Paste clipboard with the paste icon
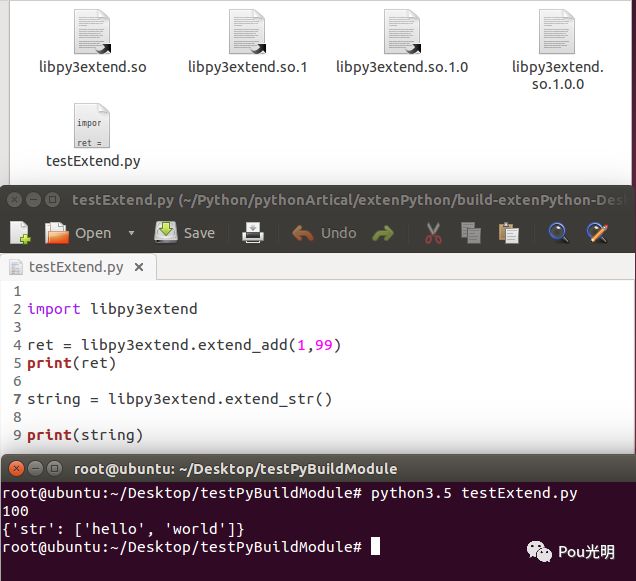 [508, 233]
